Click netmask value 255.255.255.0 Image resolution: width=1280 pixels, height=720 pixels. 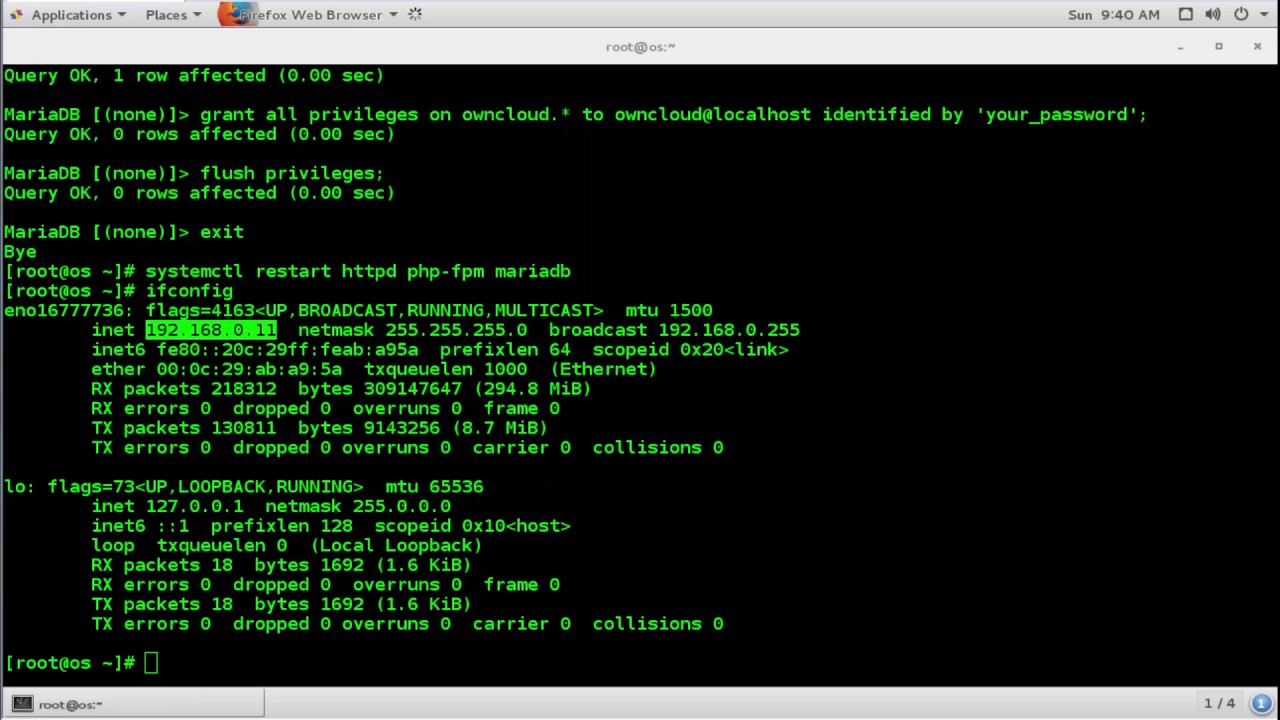pos(456,330)
